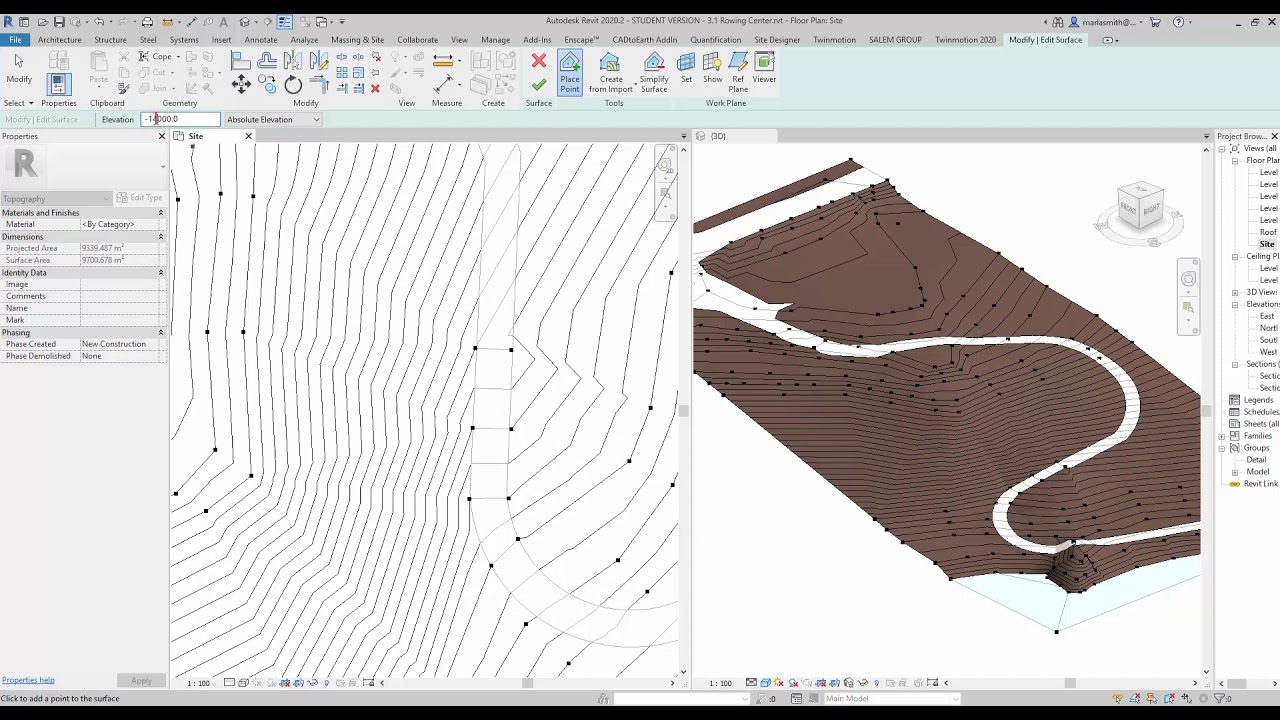Click the Align tool icon
Viewport: 1280px width, 720px height.
pos(241,61)
